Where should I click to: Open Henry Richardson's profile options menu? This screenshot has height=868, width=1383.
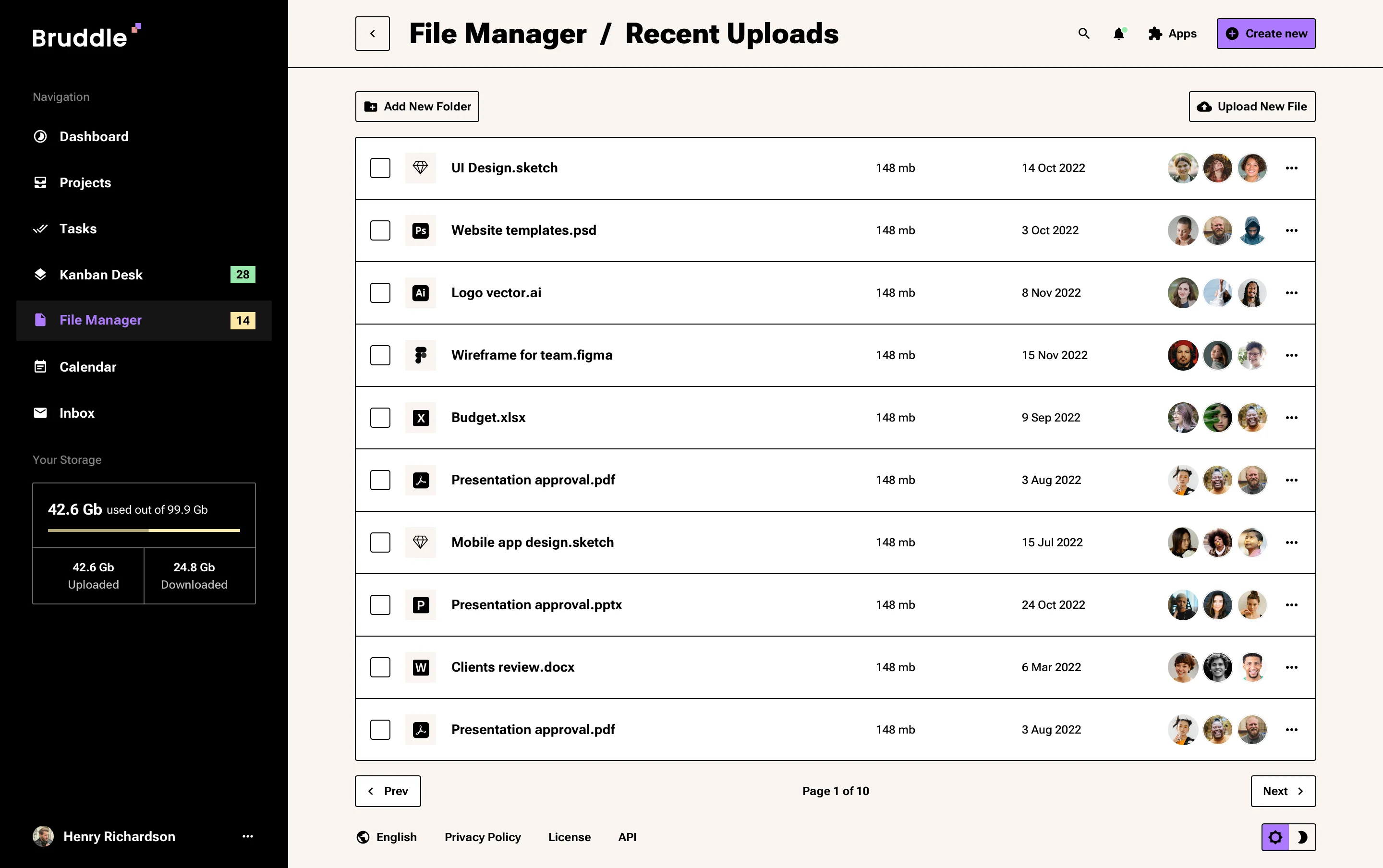point(247,836)
